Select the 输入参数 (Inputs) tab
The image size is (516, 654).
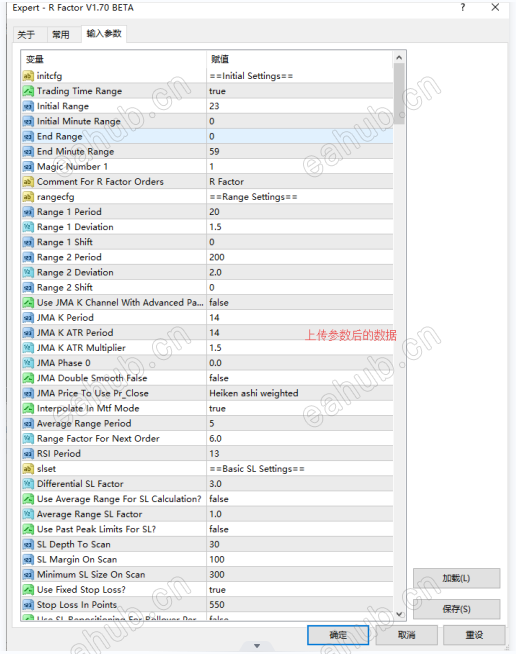point(104,33)
